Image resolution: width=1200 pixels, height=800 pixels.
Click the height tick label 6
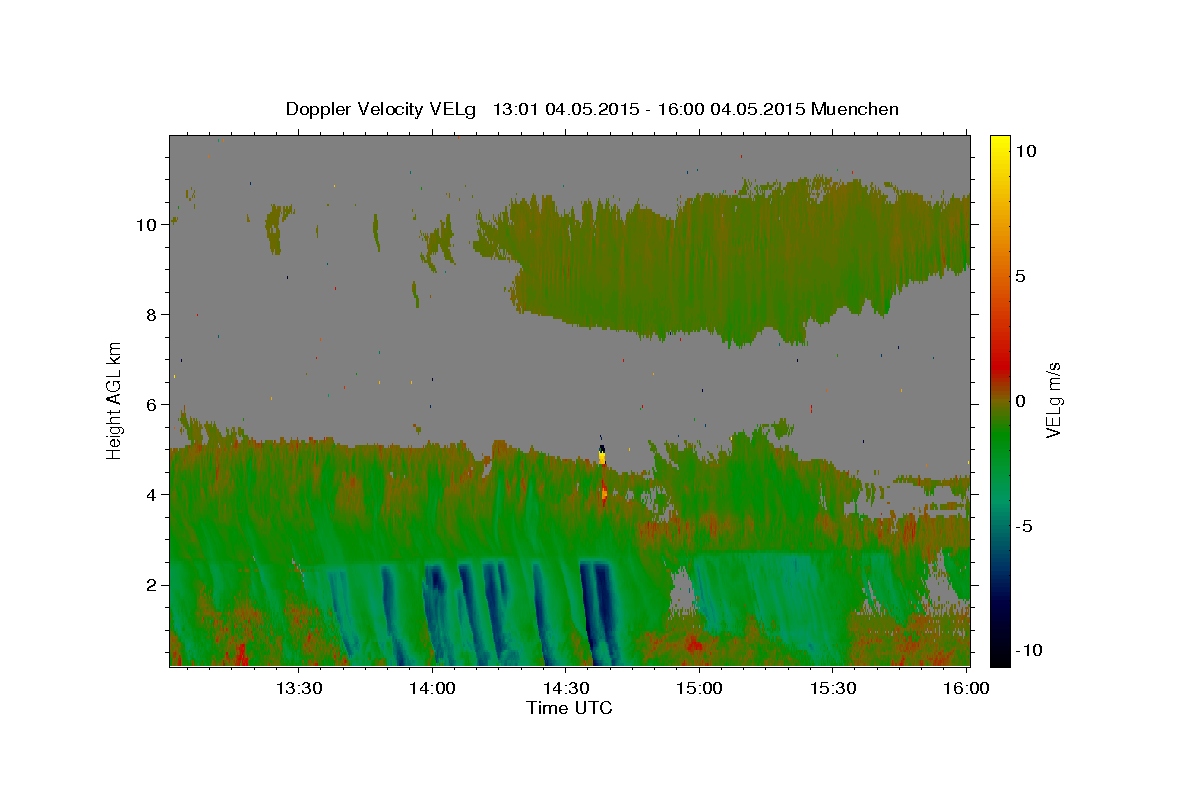pos(152,404)
